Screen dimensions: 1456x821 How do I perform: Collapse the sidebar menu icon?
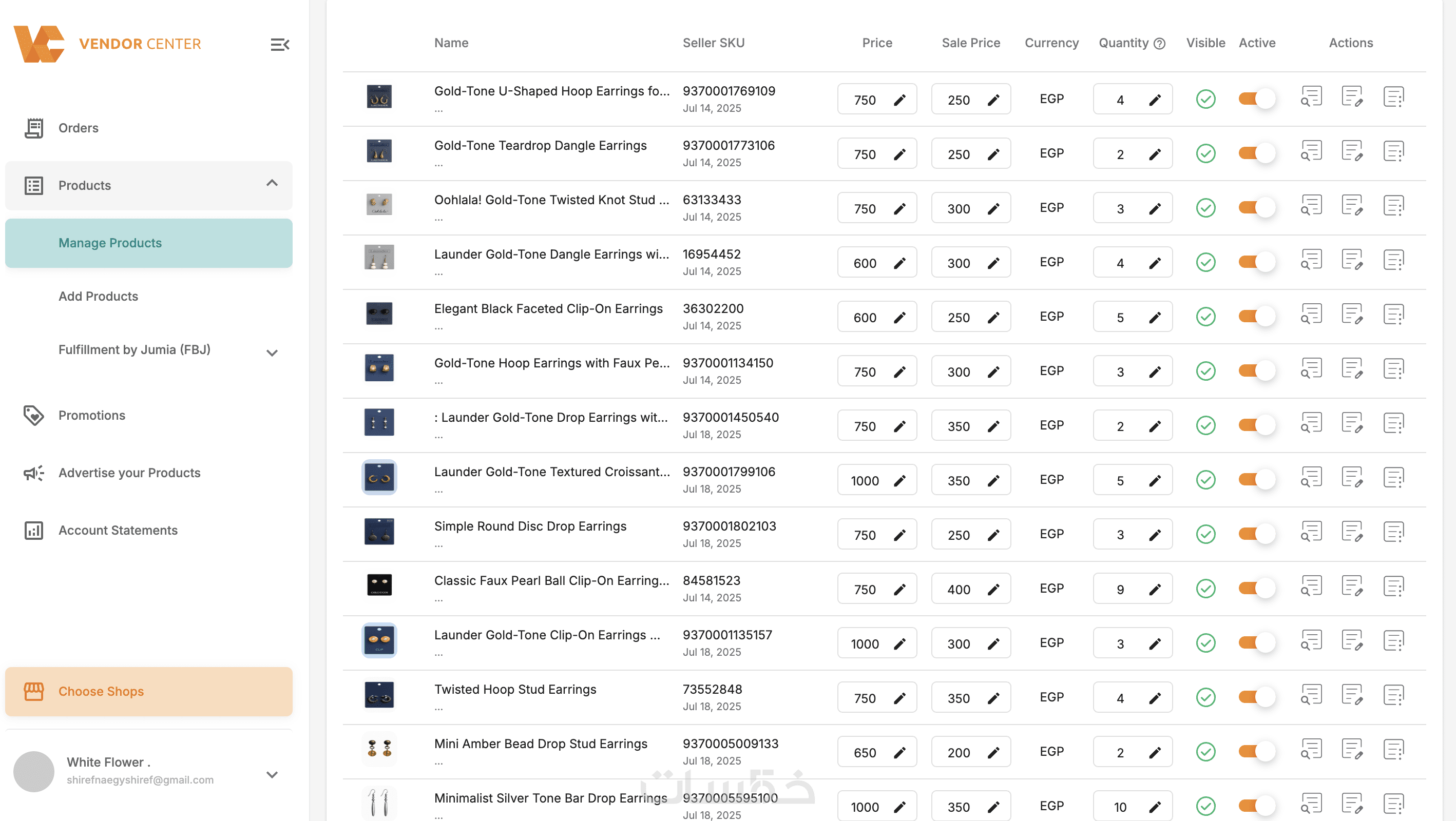point(280,44)
